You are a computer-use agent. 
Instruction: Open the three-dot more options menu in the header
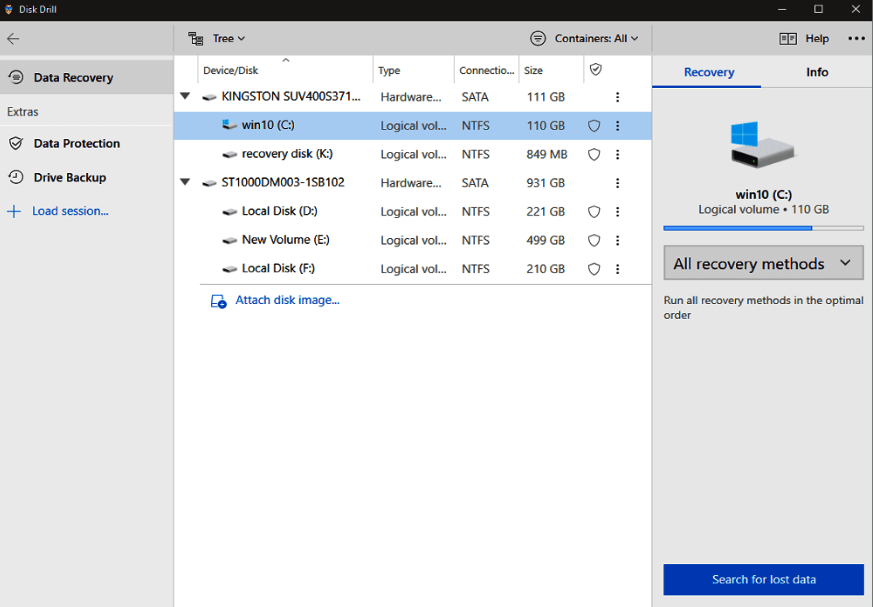point(856,39)
